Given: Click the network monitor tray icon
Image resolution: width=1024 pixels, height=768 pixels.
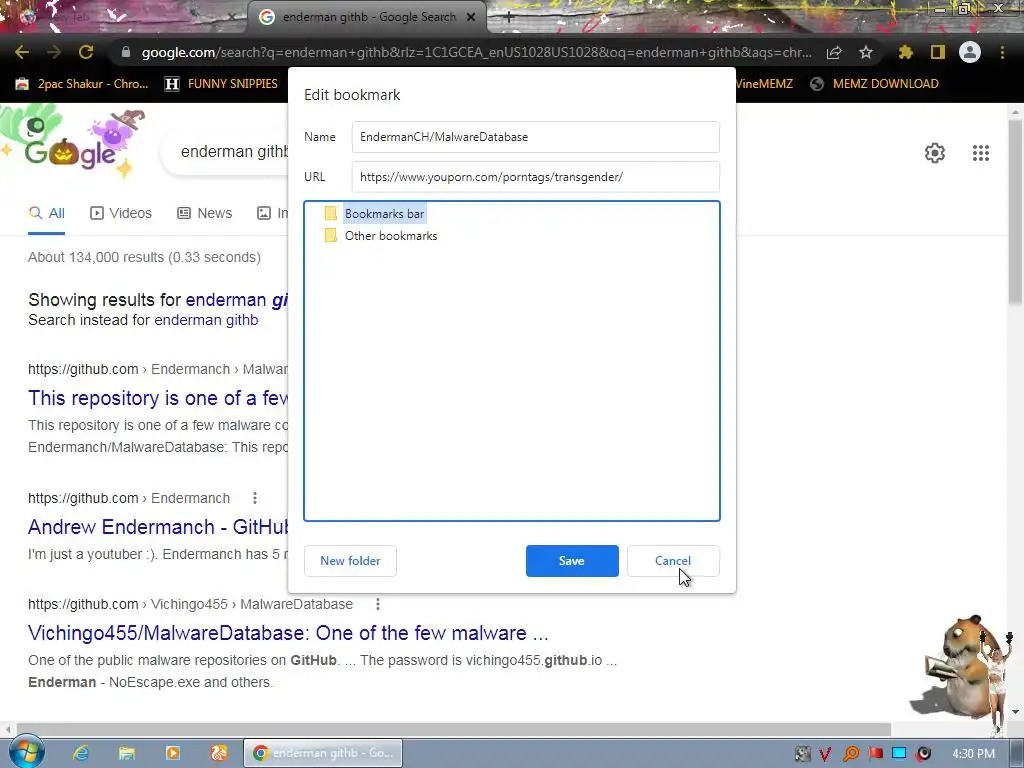Looking at the screenshot, I should coord(899,753).
